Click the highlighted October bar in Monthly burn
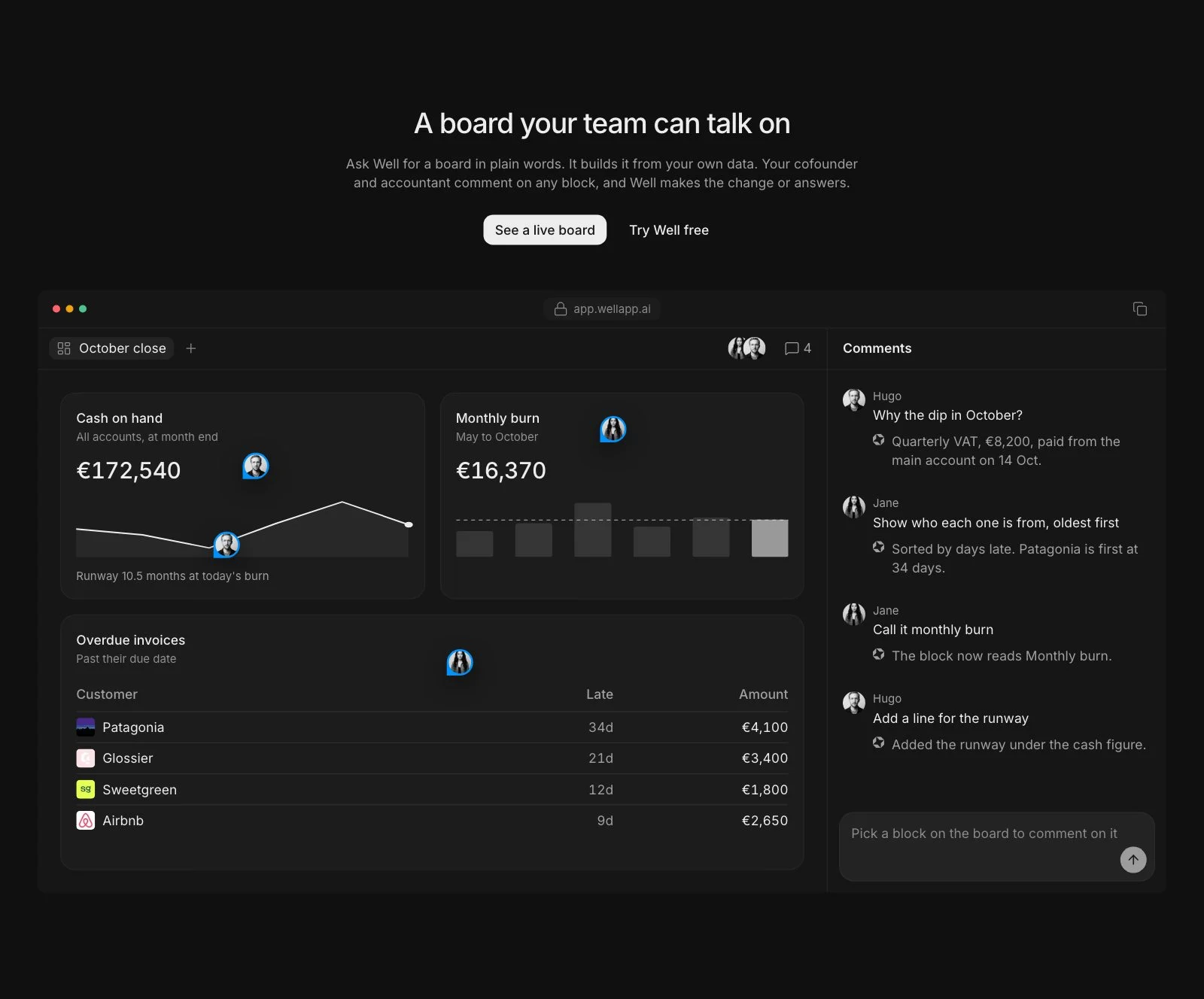This screenshot has height=999, width=1204. pyautogui.click(x=770, y=538)
